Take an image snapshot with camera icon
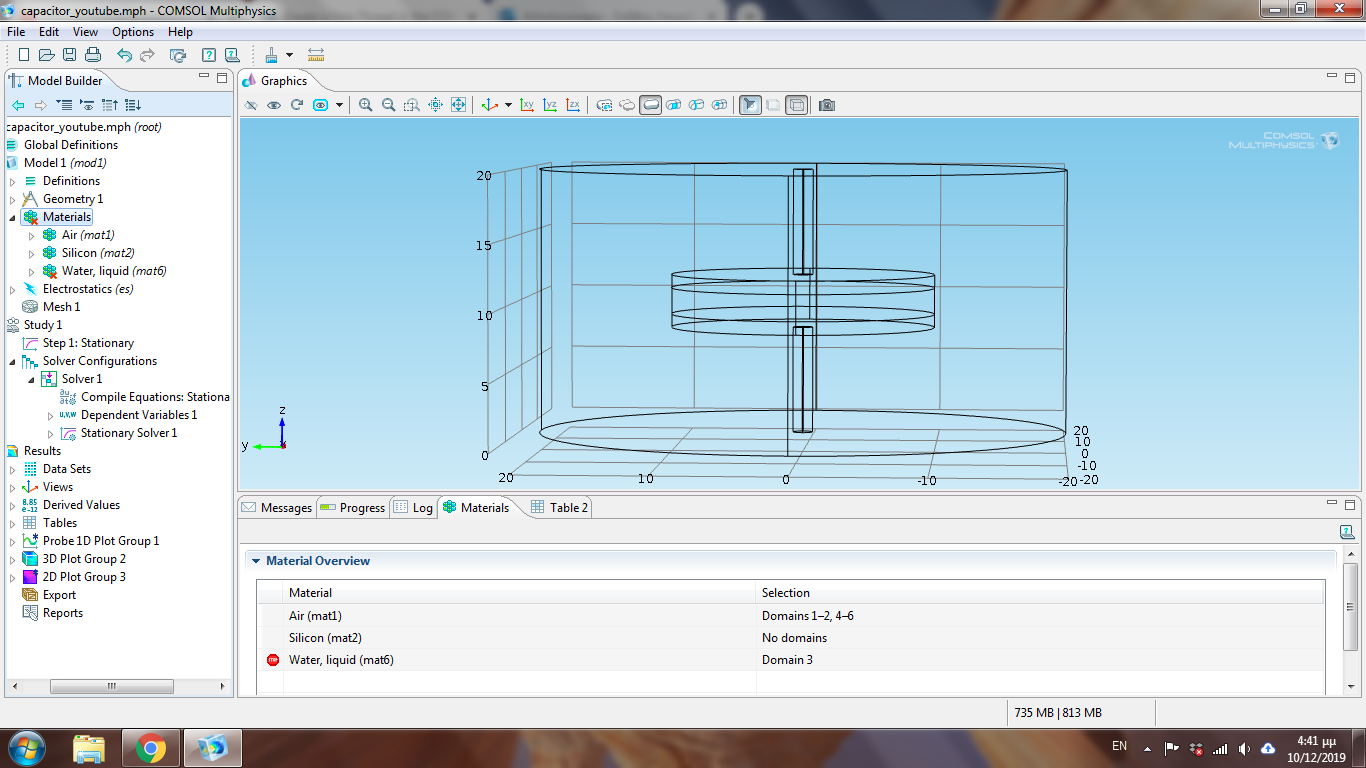The width and height of the screenshot is (1366, 768). (826, 105)
